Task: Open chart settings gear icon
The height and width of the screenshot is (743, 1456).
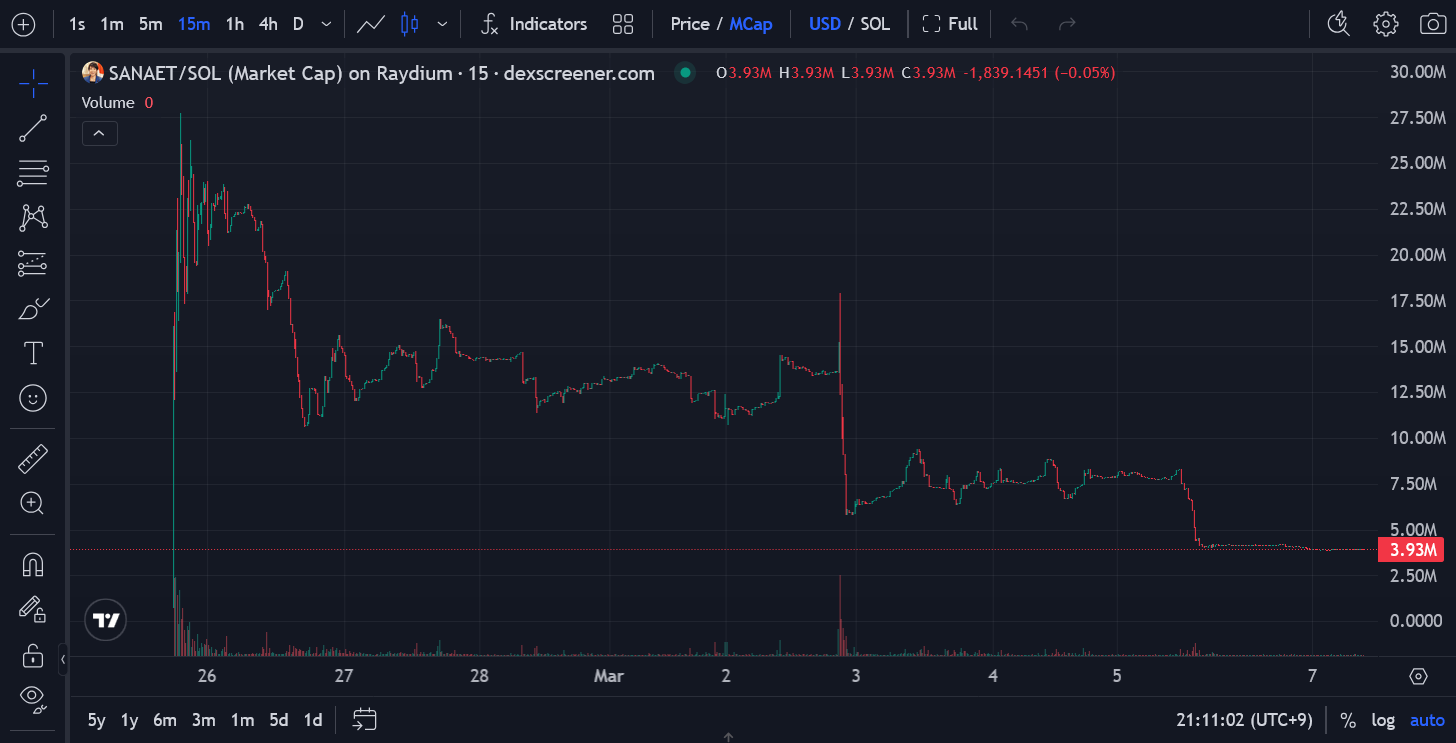Action: [1385, 23]
